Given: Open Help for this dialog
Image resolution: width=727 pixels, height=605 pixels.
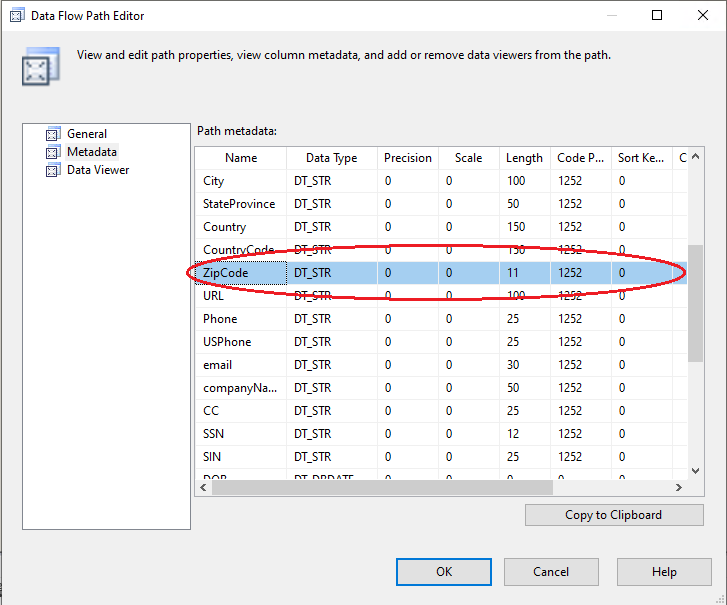Looking at the screenshot, I should pos(663,572).
